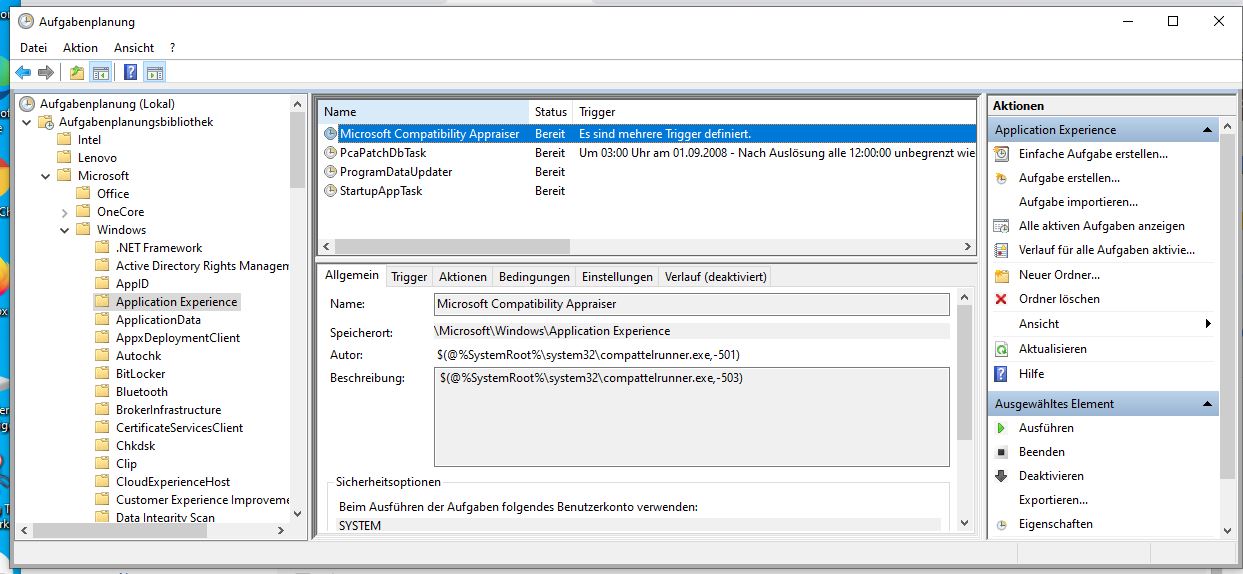The height and width of the screenshot is (574, 1243).
Task: Click the ProgramDataUpdater clock icon
Action: (x=331, y=172)
